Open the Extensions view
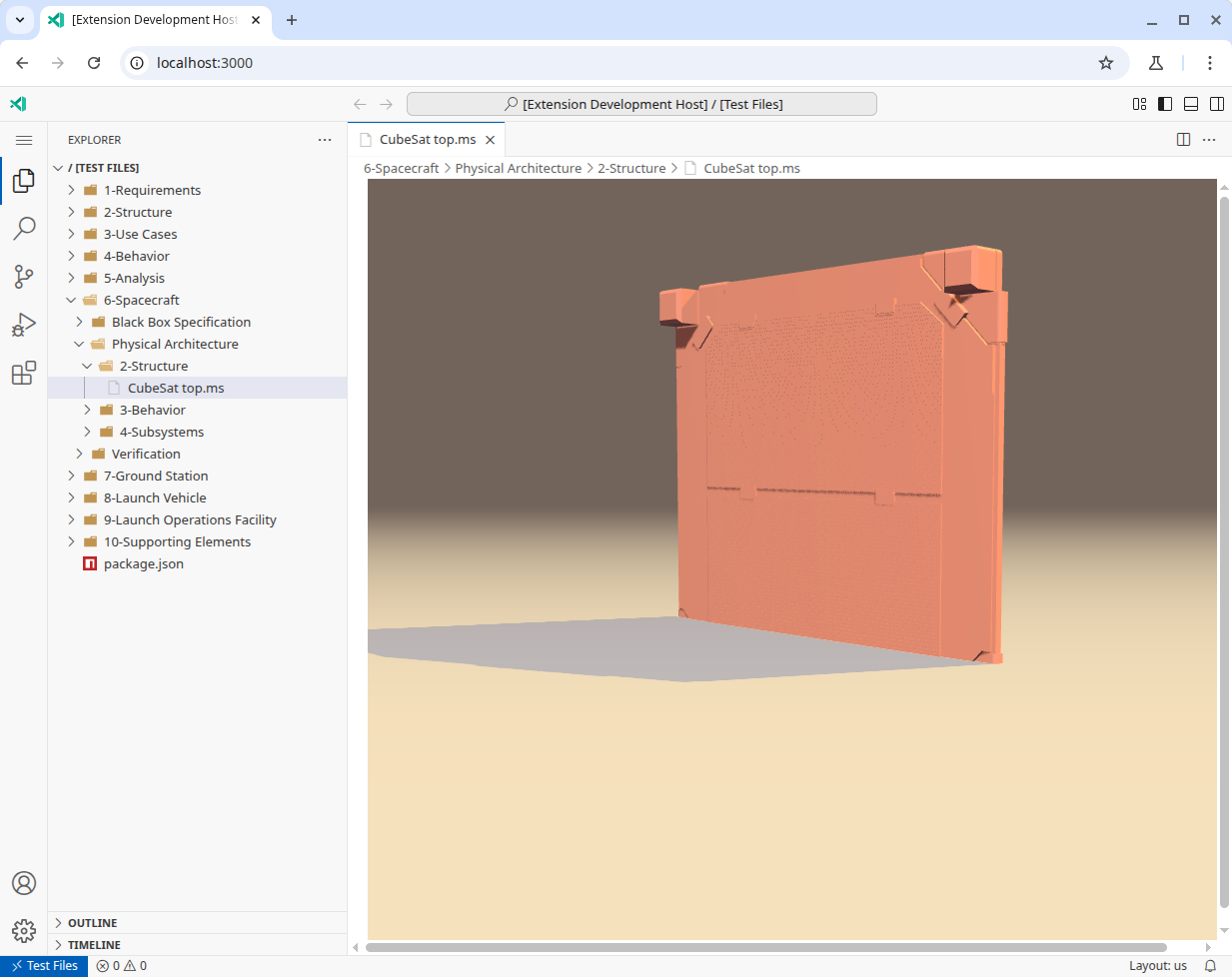 coord(24,373)
